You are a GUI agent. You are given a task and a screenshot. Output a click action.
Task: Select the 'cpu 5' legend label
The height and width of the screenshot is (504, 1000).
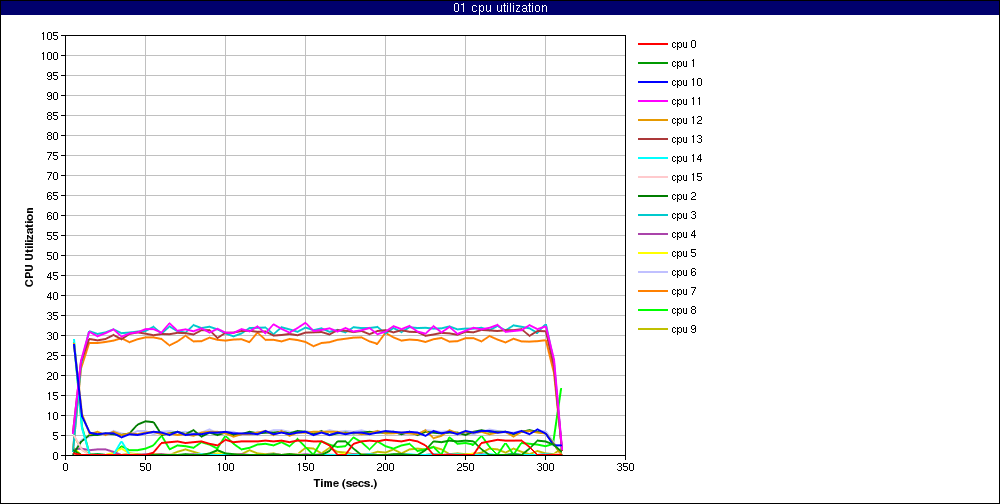683,253
